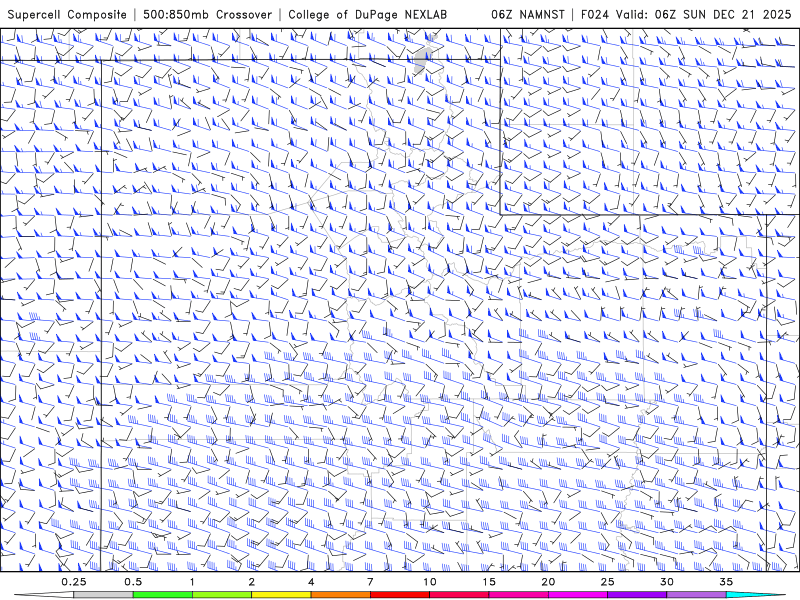This screenshot has height=600, width=800.
Task: Click the 'Supercell Composite' title text
Action: pos(67,14)
